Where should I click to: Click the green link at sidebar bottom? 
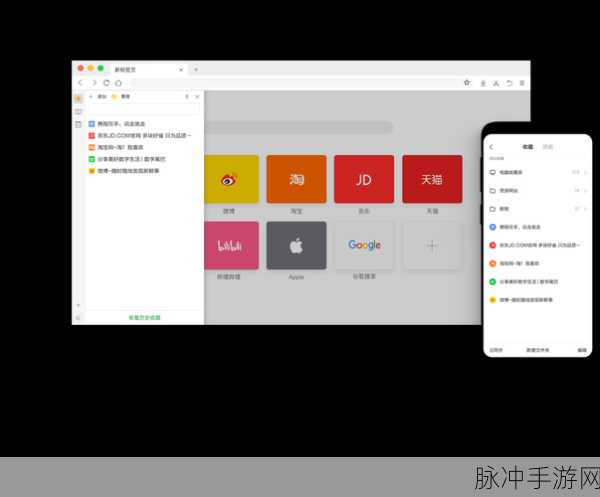tap(144, 318)
